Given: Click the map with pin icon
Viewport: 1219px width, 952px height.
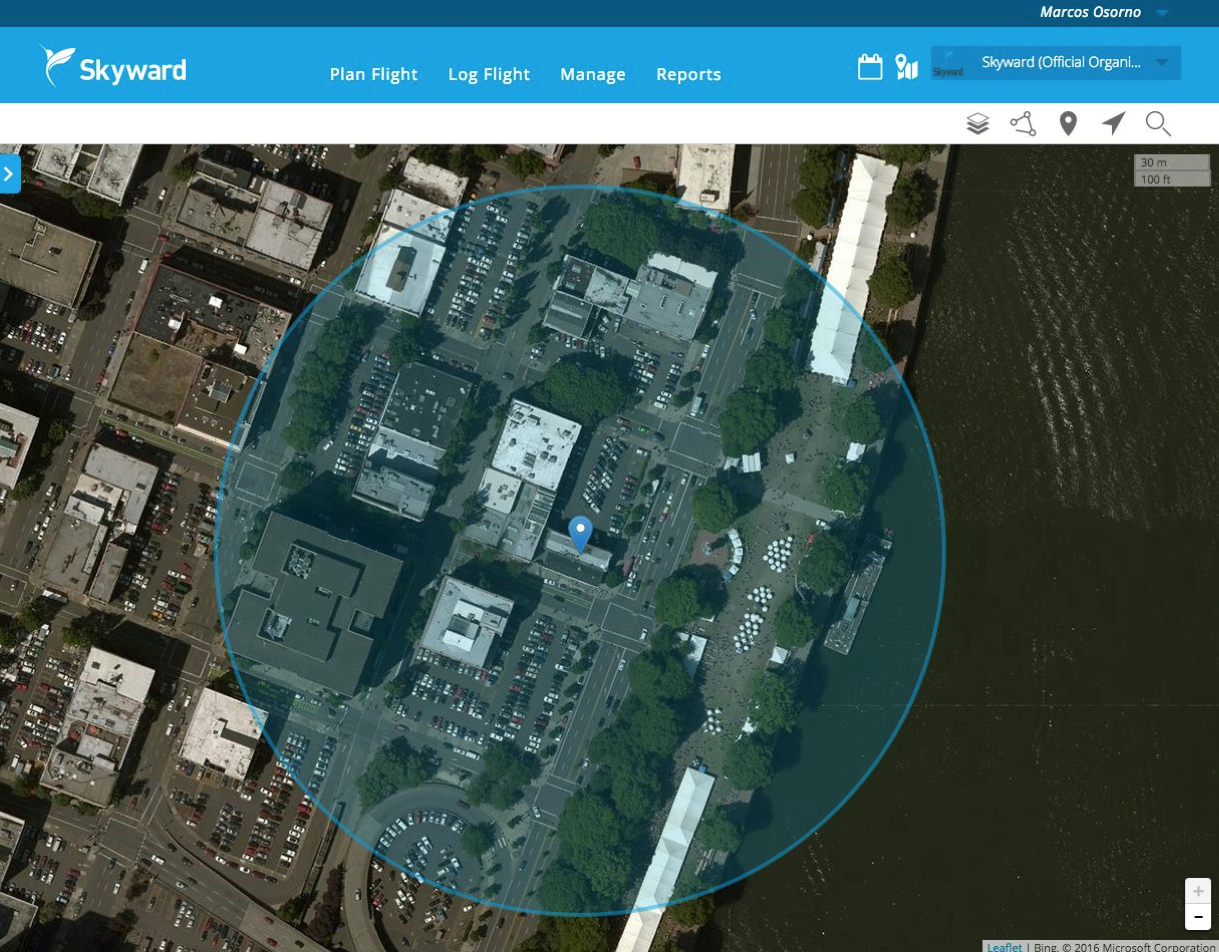Looking at the screenshot, I should (906, 67).
